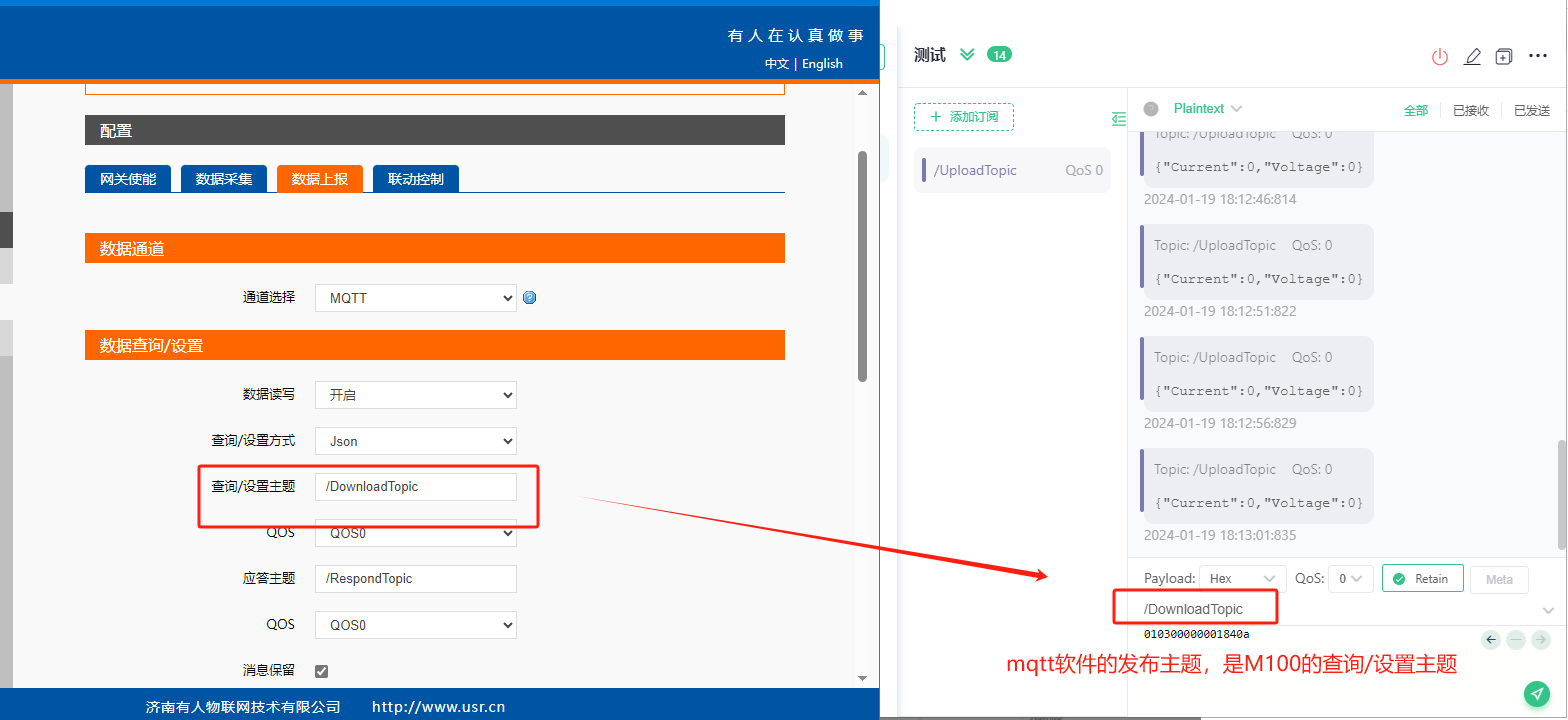Image resolution: width=1568 pixels, height=720 pixels.
Task: Click the previous message left arrow icon
Action: coord(1491,639)
